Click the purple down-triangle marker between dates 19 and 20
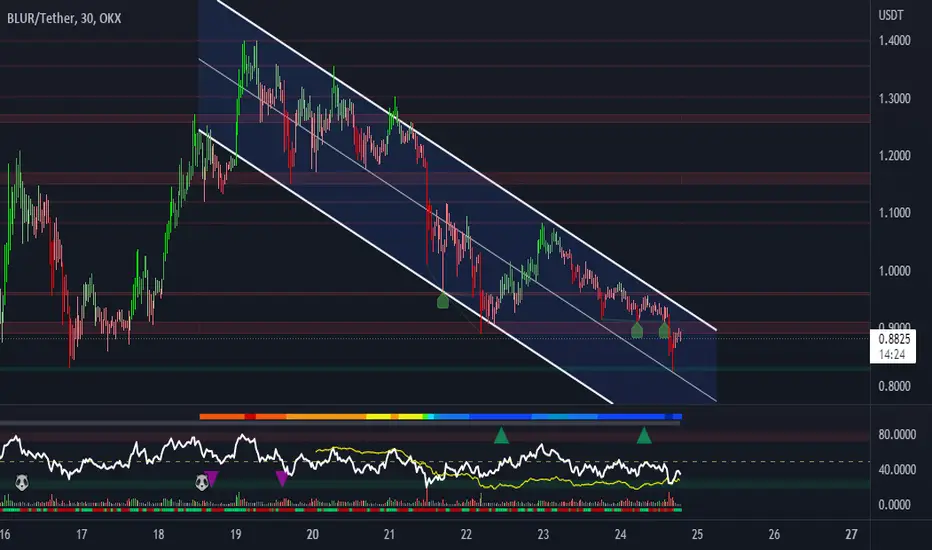The width and height of the screenshot is (932, 550). [x=282, y=478]
